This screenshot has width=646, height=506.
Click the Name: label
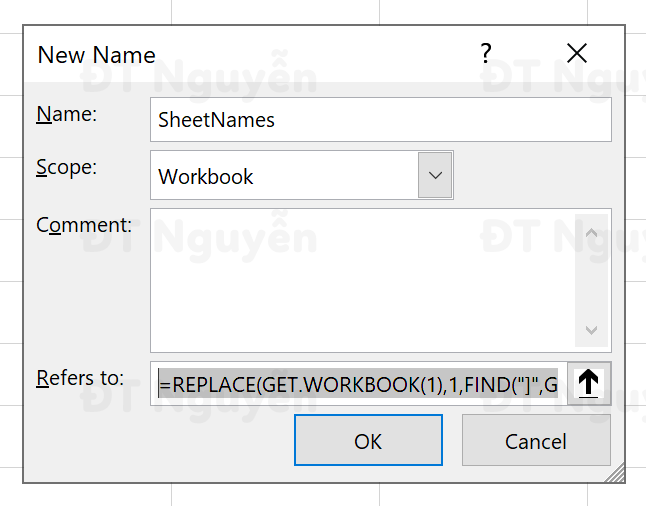tap(67, 114)
